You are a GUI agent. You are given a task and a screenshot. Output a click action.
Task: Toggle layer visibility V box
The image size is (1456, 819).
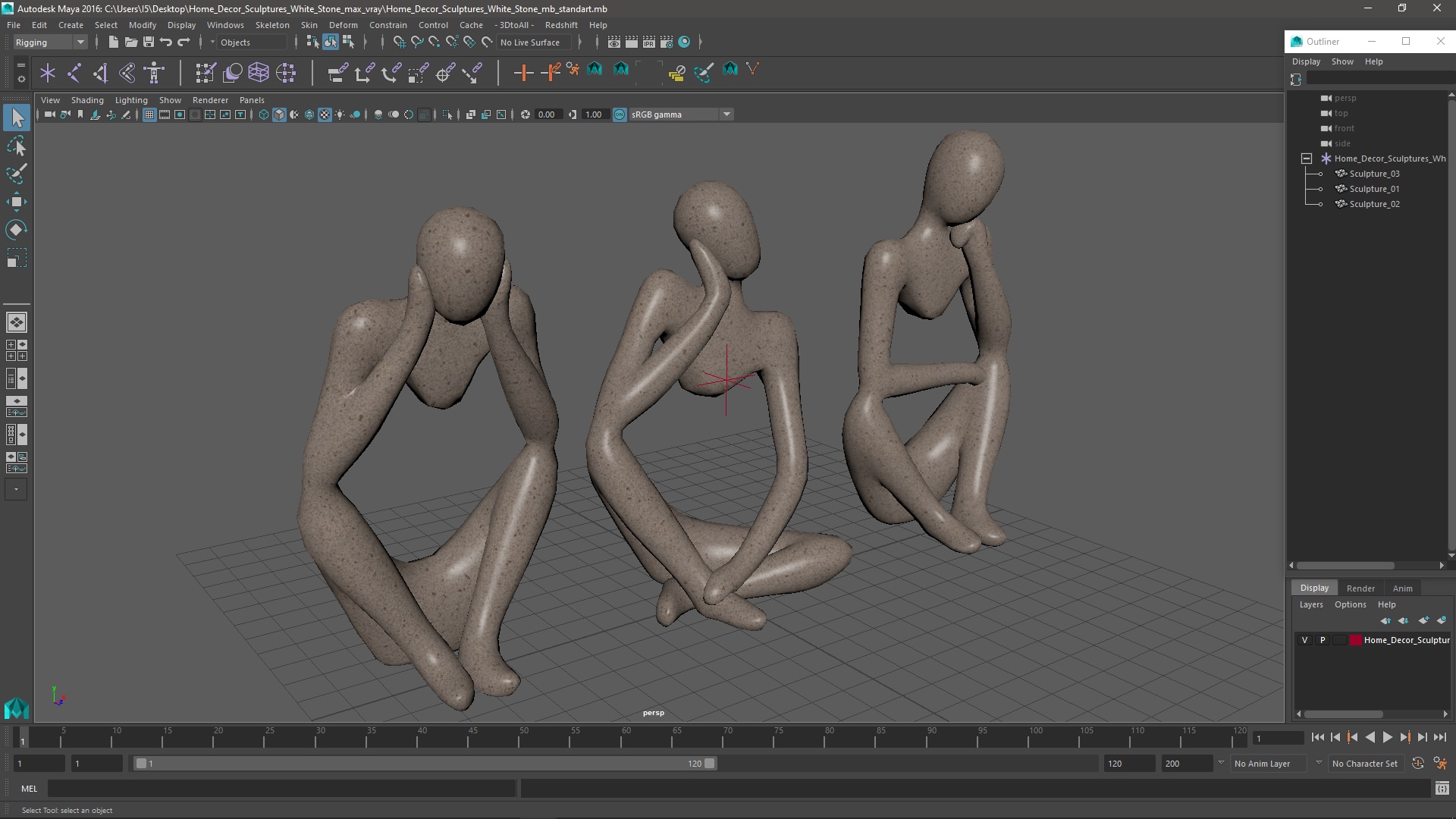(x=1304, y=640)
